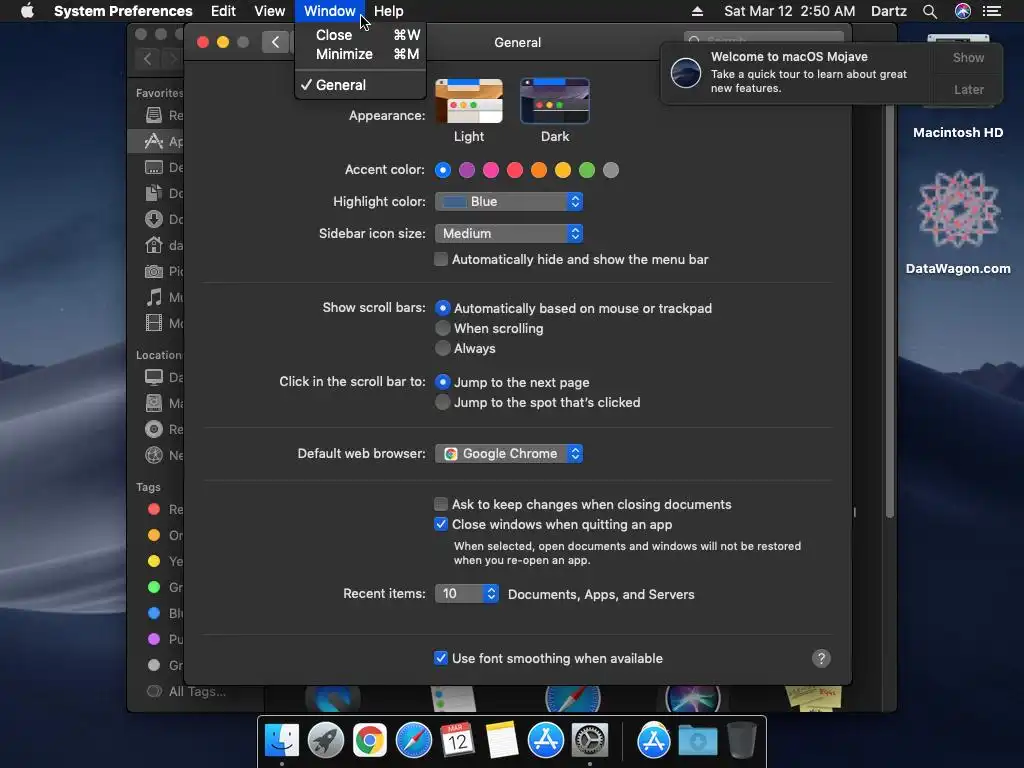Viewport: 1024px width, 768px height.
Task: Click the eject icon in menu bar
Action: tap(697, 11)
